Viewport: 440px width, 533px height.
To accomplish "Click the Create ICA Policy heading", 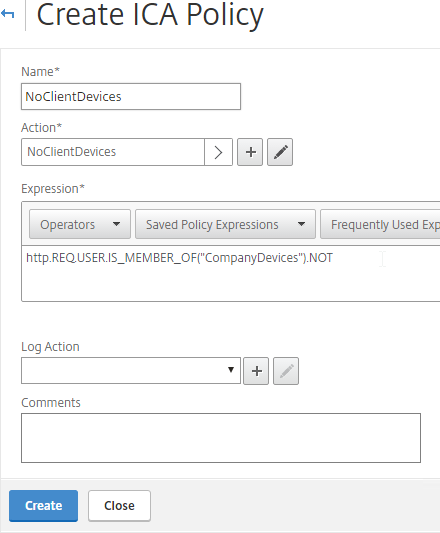I will 150,15.
